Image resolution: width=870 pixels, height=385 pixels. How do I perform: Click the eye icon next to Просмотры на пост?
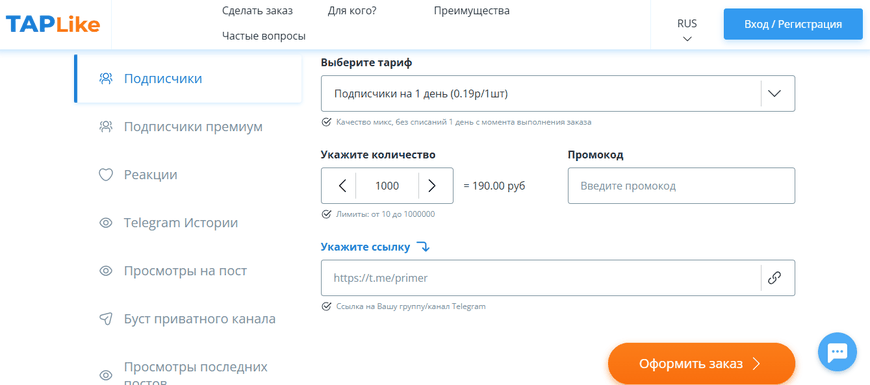pyautogui.click(x=105, y=271)
